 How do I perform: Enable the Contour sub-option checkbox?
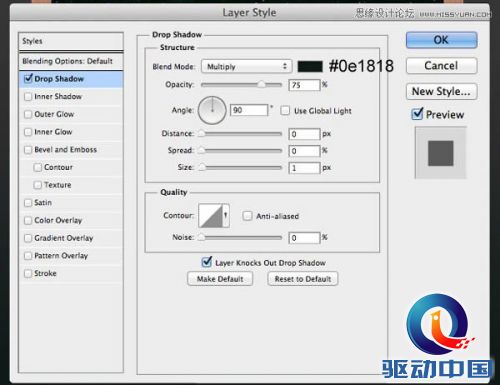pos(38,167)
